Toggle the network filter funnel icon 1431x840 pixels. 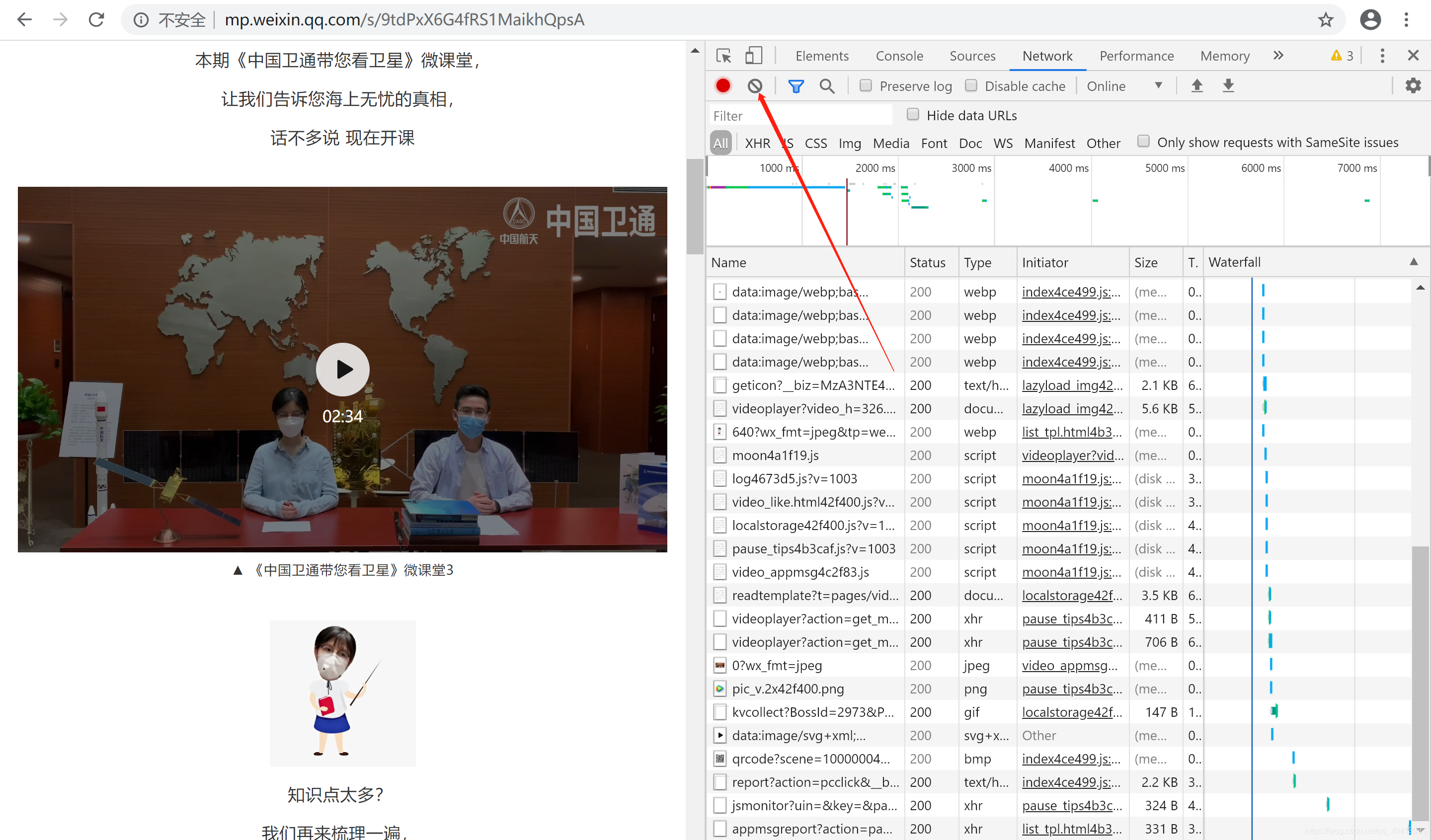tap(795, 86)
